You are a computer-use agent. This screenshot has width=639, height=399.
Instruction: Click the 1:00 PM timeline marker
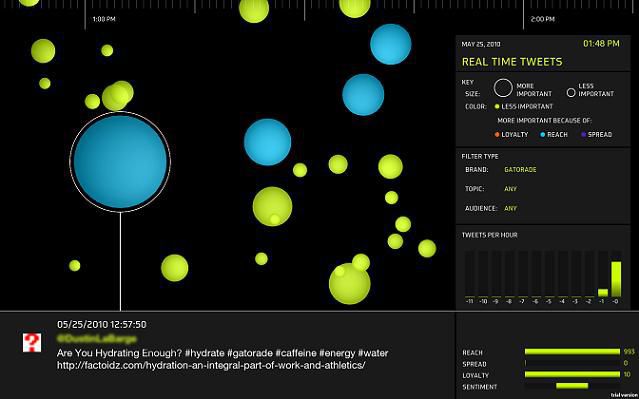104,19
